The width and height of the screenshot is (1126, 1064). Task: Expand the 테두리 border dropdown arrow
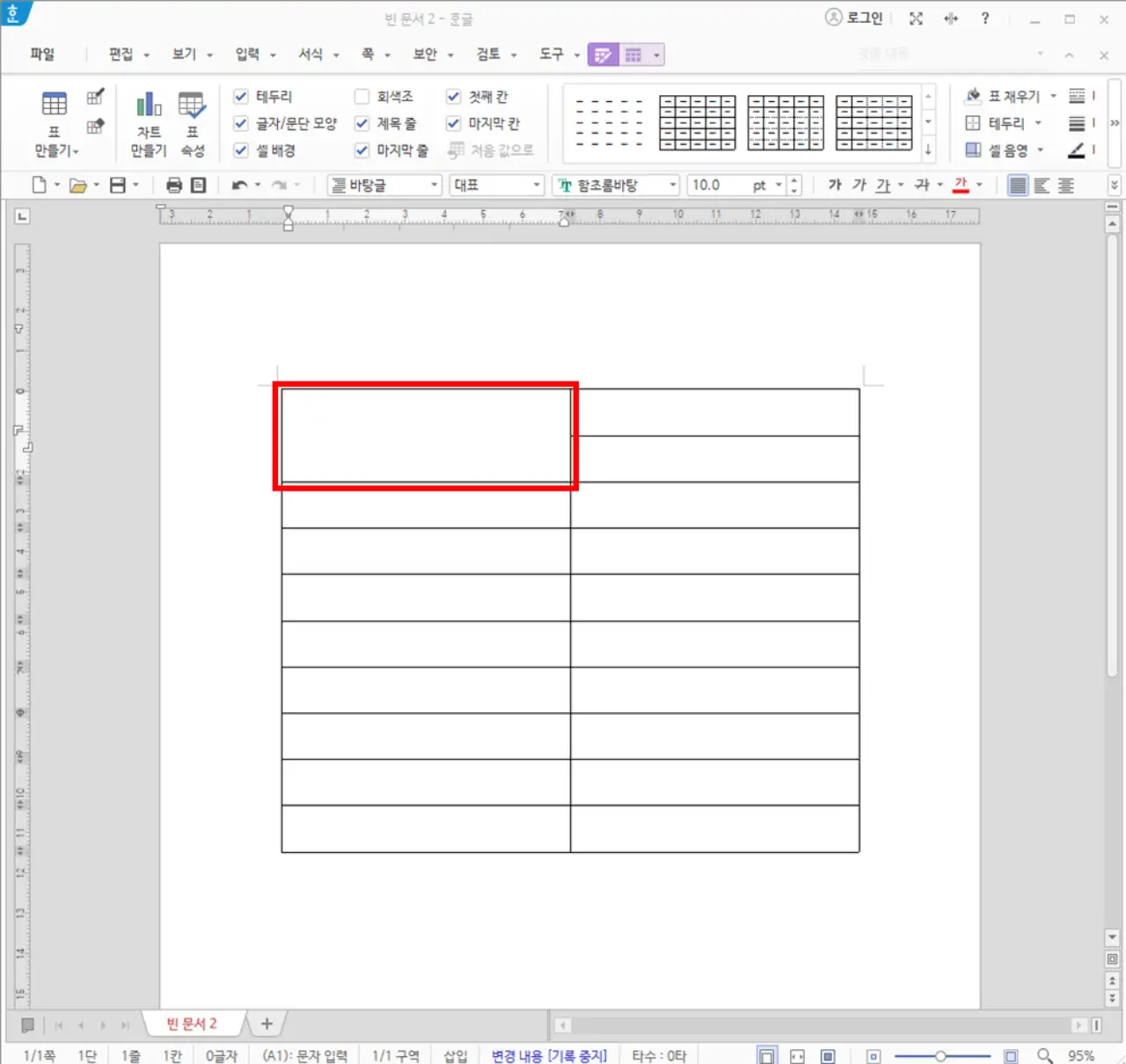1038,123
